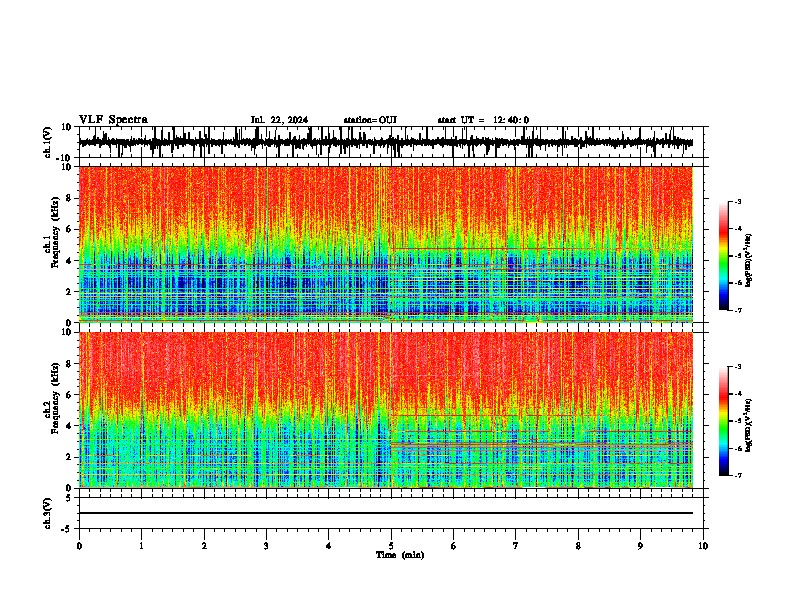Click the ch.1 'Frequency (kHz)' axis label

click(x=55, y=232)
